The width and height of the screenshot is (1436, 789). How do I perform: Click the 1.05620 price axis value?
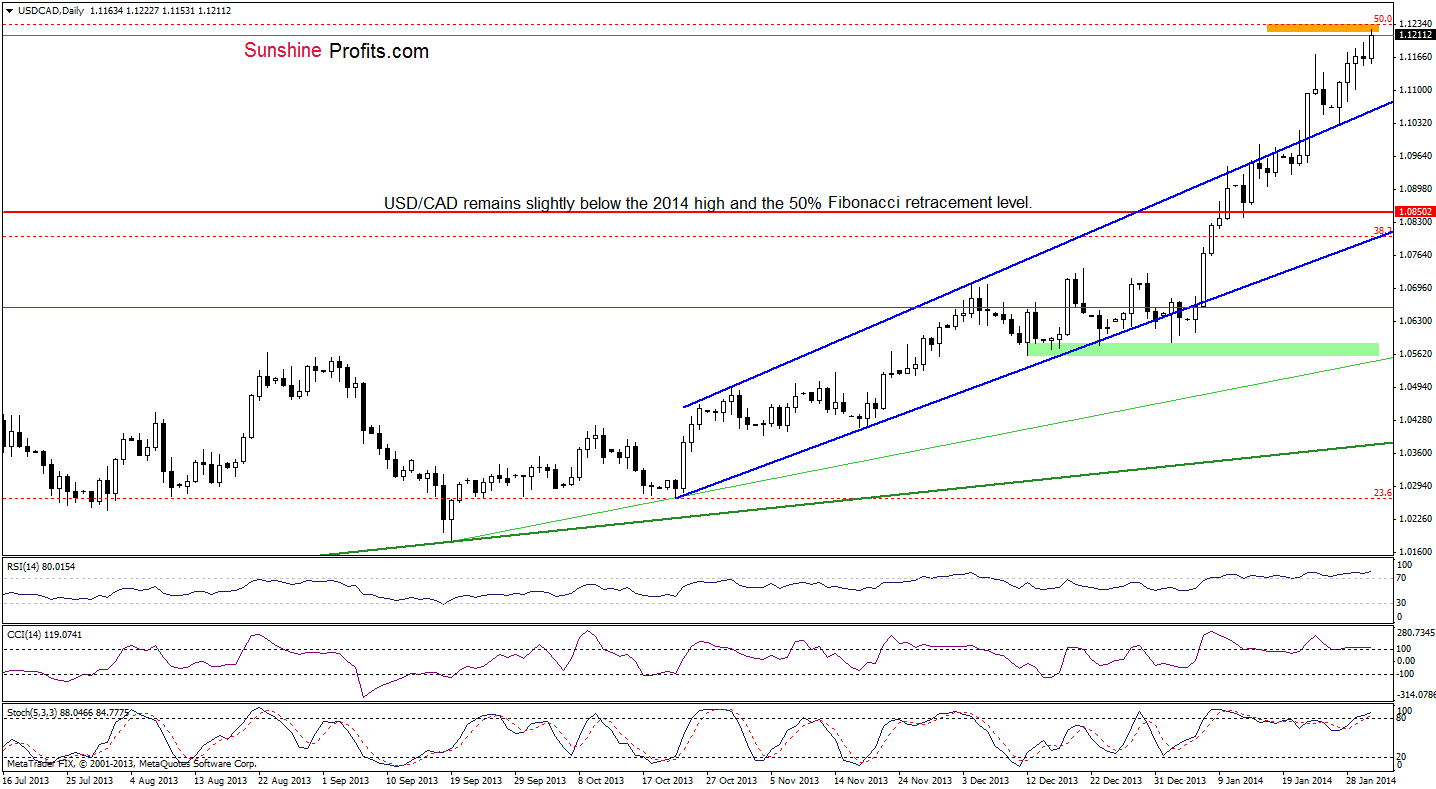pyautogui.click(x=1415, y=354)
